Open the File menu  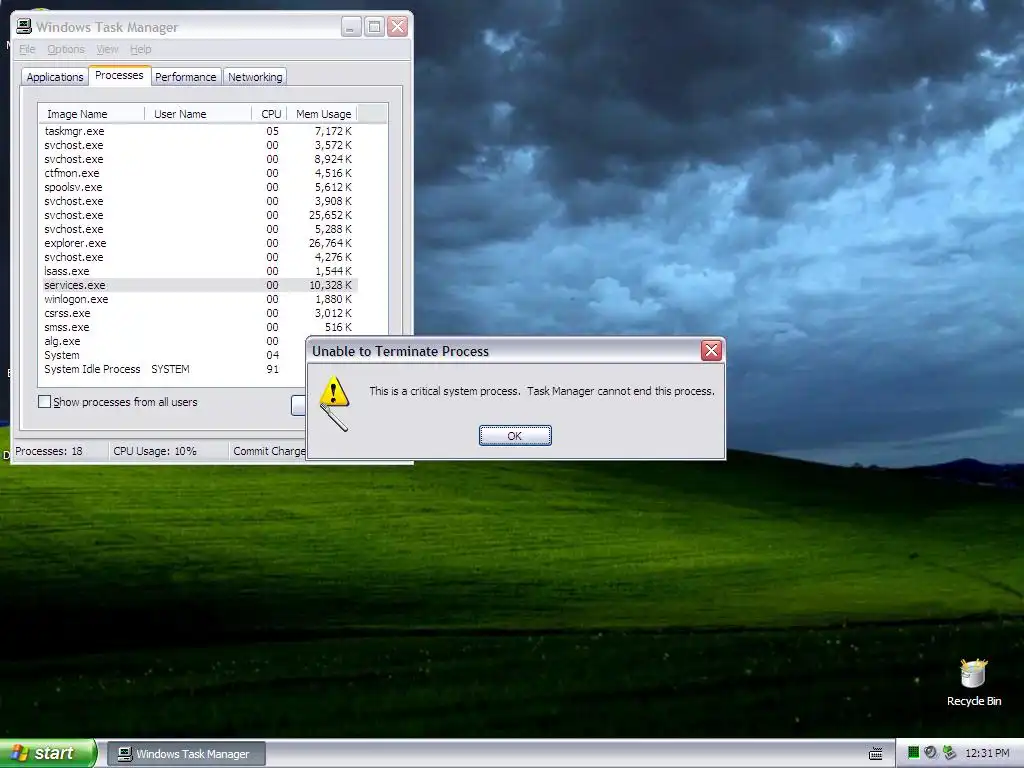27,49
